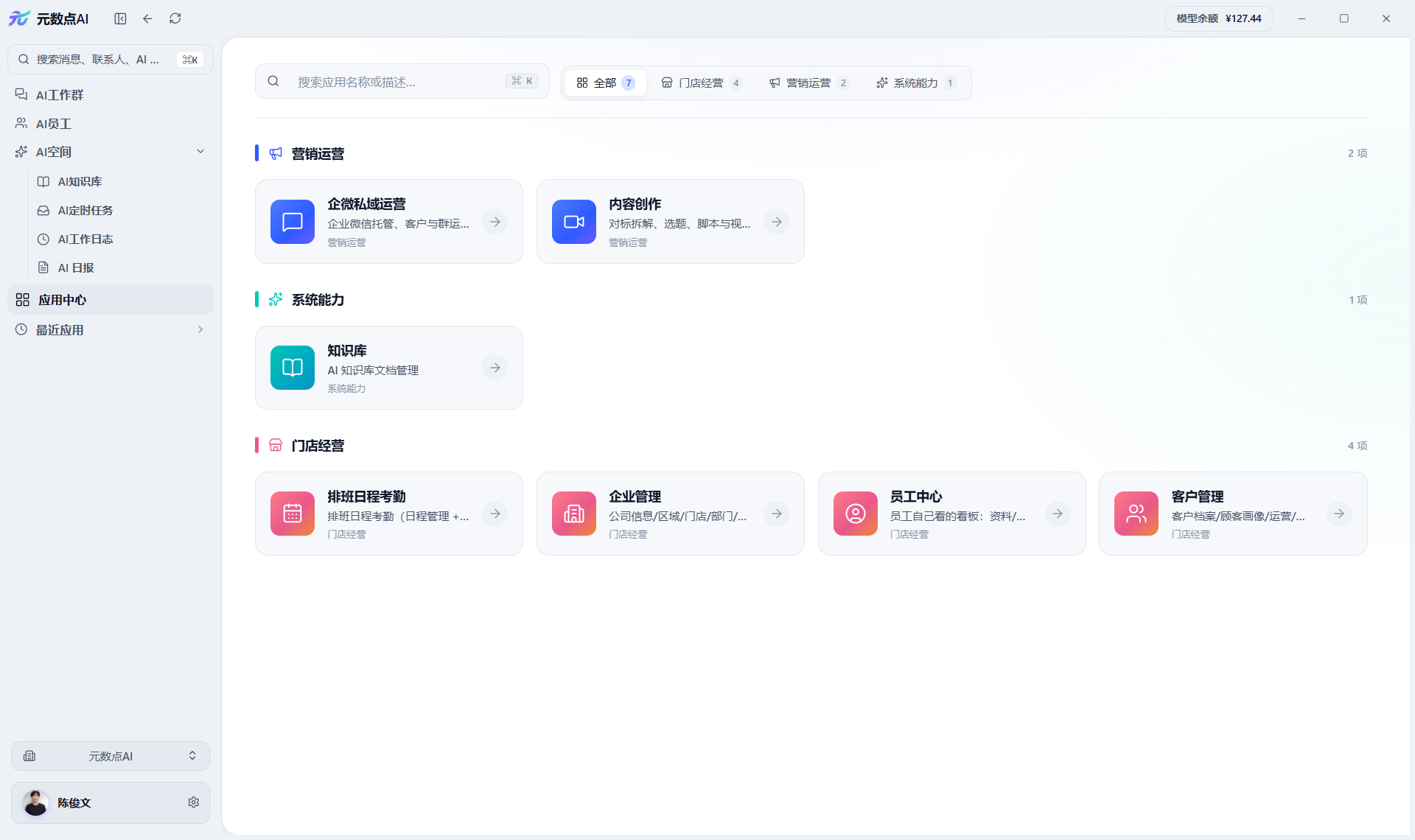Switch to the 营销运营 filter tab
The height and width of the screenshot is (840, 1415).
(x=808, y=83)
